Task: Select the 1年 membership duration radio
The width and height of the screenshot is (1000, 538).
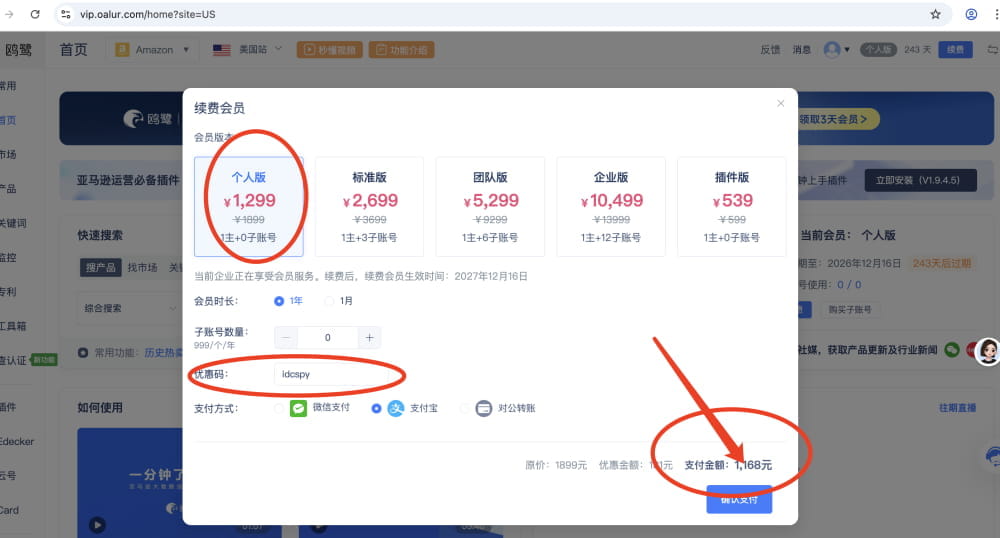Action: tap(279, 301)
